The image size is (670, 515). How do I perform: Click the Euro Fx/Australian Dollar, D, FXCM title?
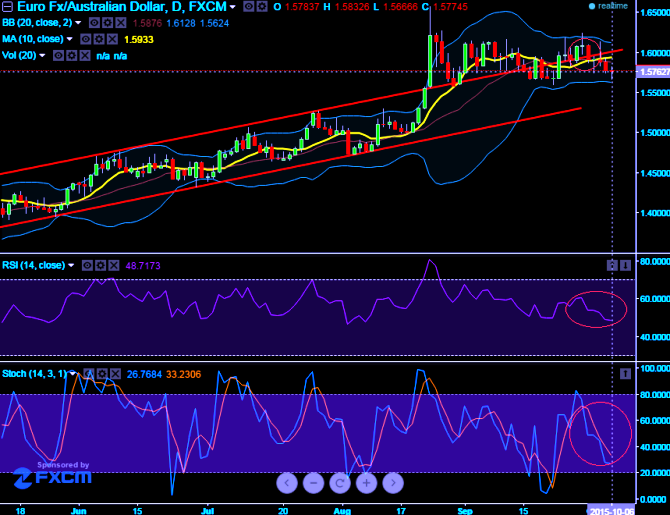(122, 7)
